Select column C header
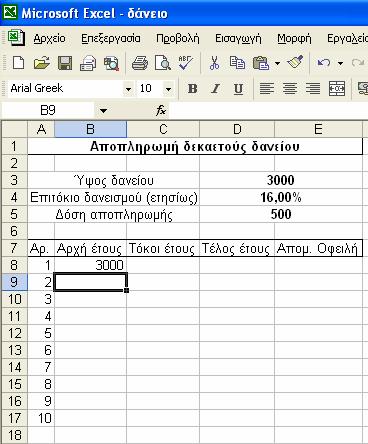This screenshot has height=444, width=368. pyautogui.click(x=163, y=129)
